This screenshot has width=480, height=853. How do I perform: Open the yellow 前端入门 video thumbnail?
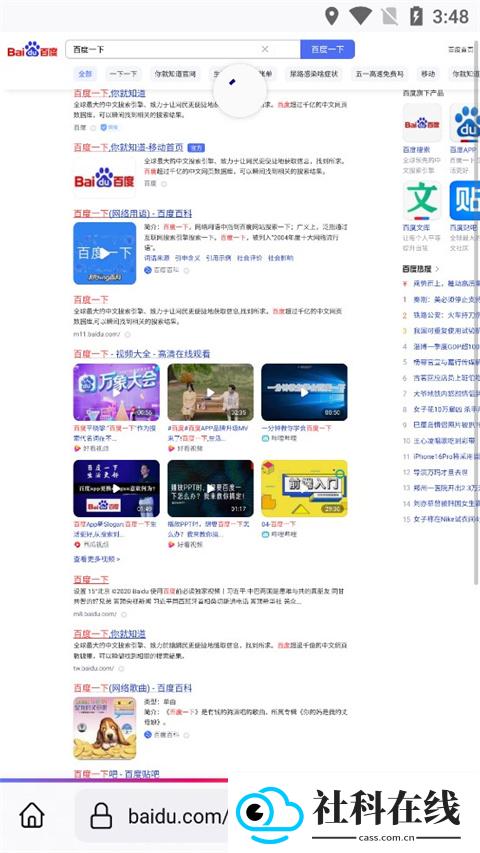pos(304,489)
